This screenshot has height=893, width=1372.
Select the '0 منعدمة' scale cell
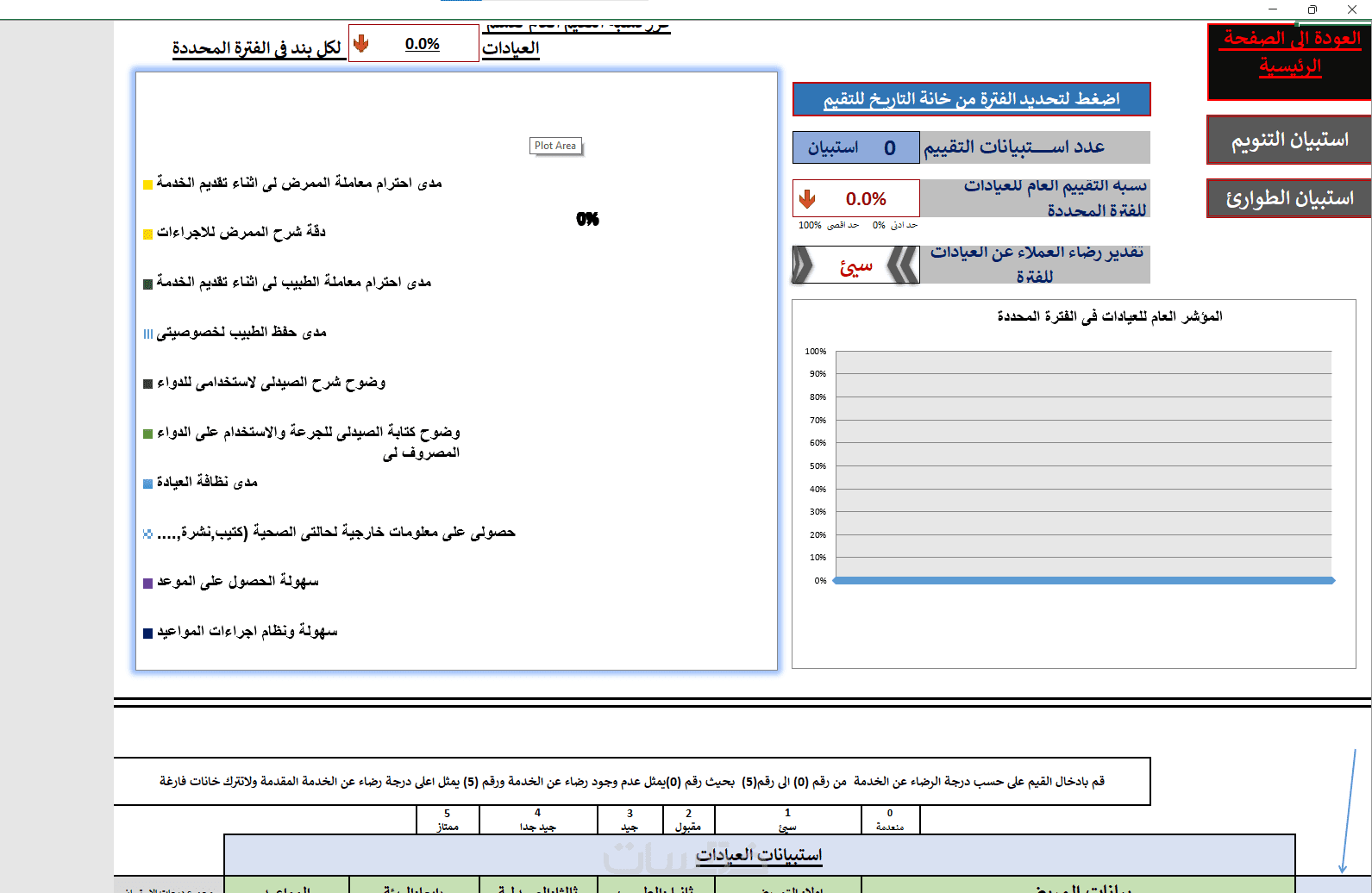click(890, 820)
